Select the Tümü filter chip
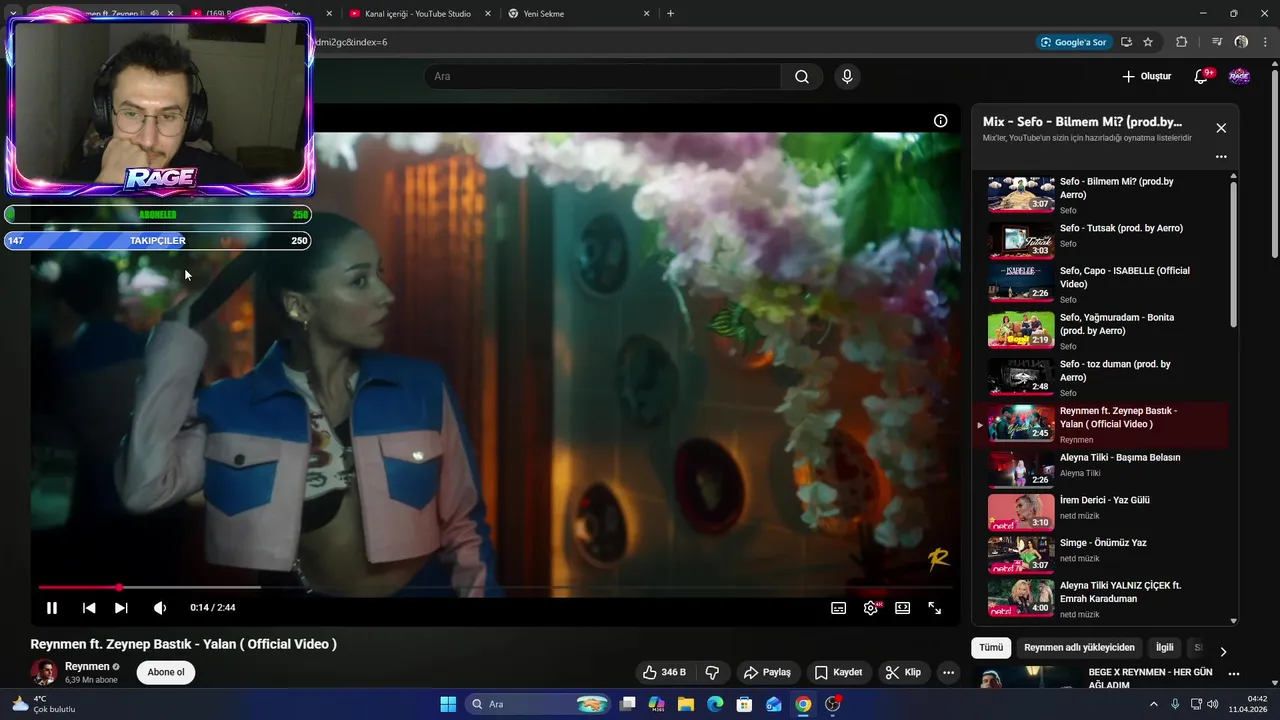Viewport: 1280px width, 720px height. 991,648
